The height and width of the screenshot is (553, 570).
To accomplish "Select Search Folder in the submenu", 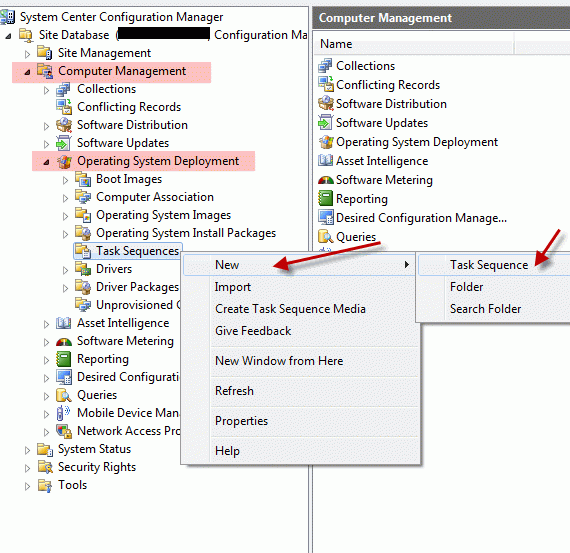I will tap(485, 309).
